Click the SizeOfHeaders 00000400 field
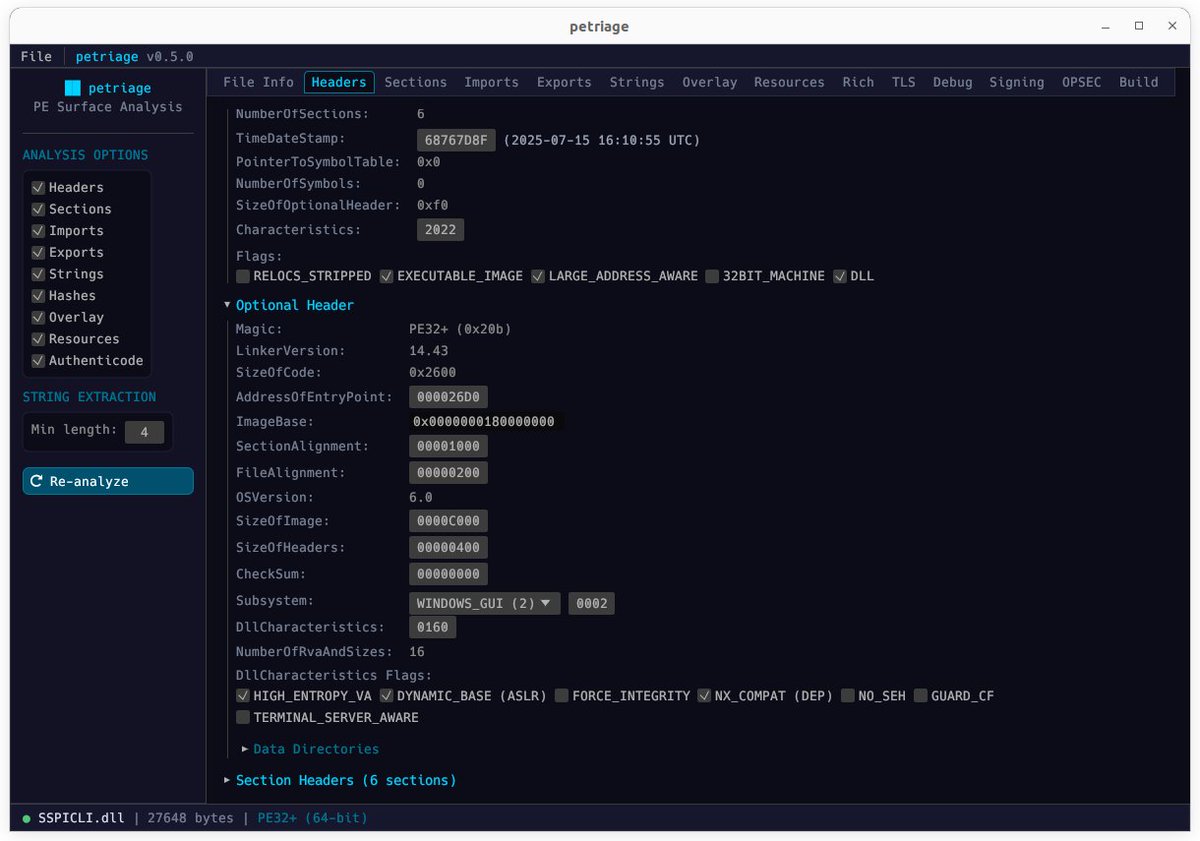This screenshot has width=1200, height=841. [x=448, y=548]
